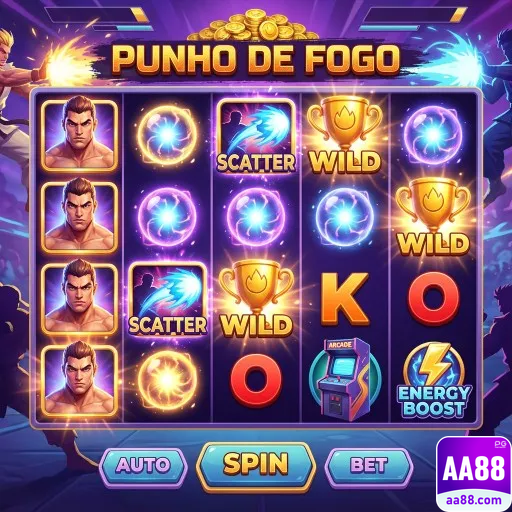Screen dimensions: 512x512
Task: Select the Energy Boost lightning symbol
Action: [434, 380]
